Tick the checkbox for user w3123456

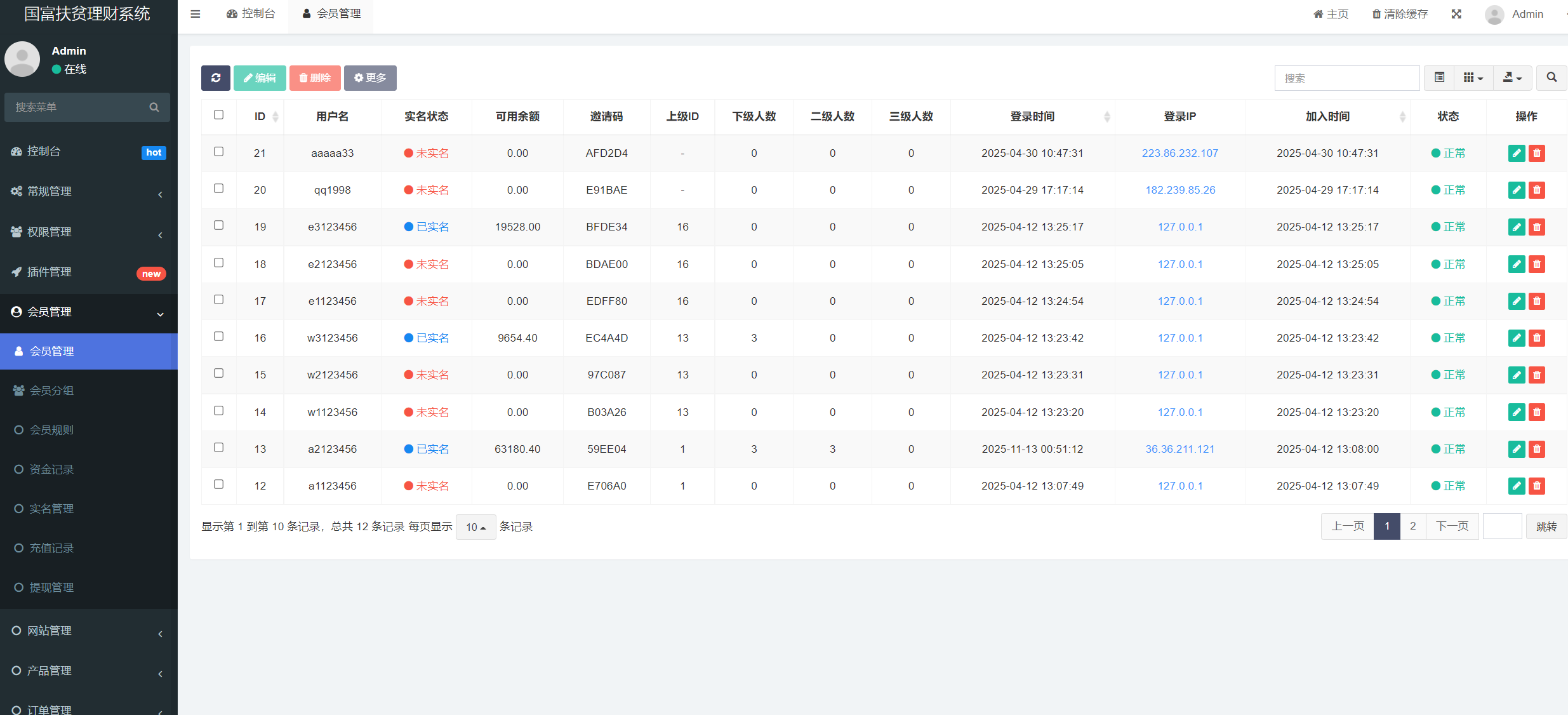click(218, 337)
